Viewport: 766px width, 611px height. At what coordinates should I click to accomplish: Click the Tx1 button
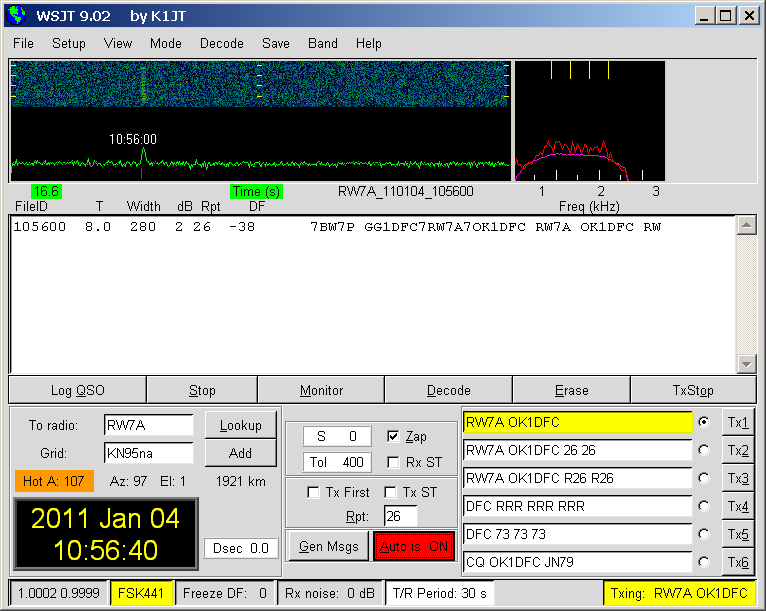(738, 422)
